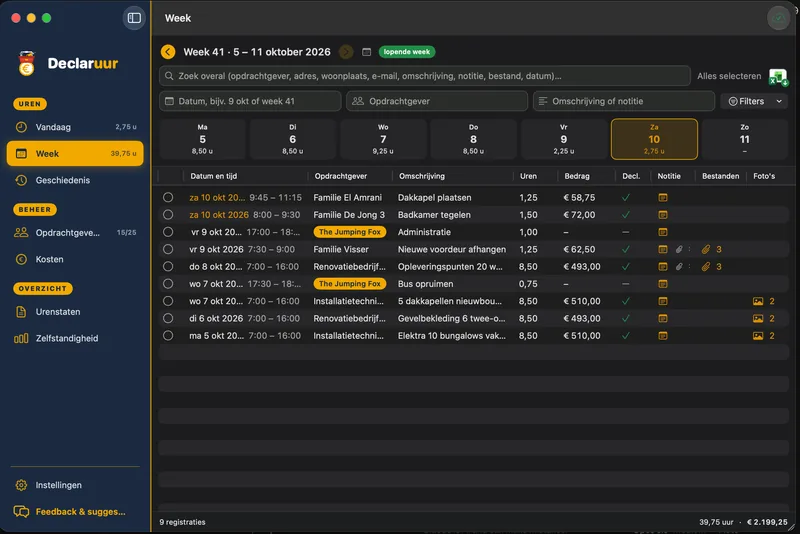Select the Opleveringspunten row radio button
Viewport: 800px width, 534px height.
click(x=168, y=266)
